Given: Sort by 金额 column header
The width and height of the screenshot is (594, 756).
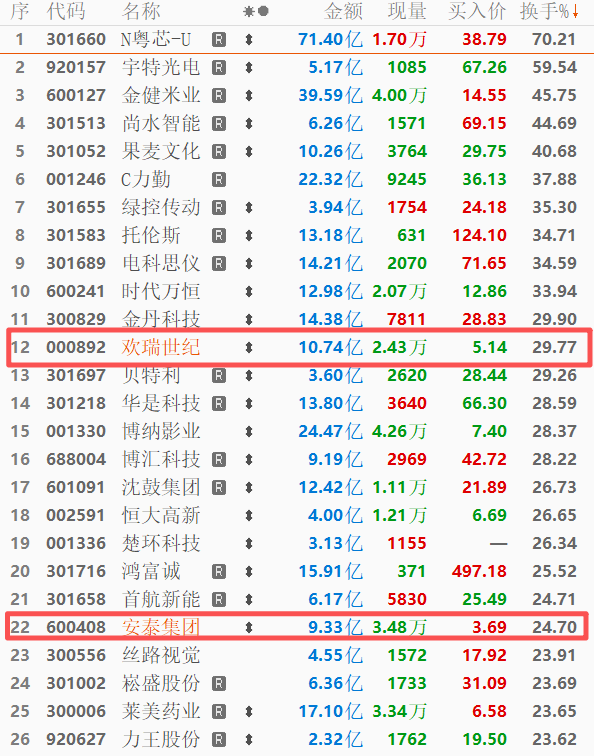Looking at the screenshot, I should pyautogui.click(x=343, y=11).
